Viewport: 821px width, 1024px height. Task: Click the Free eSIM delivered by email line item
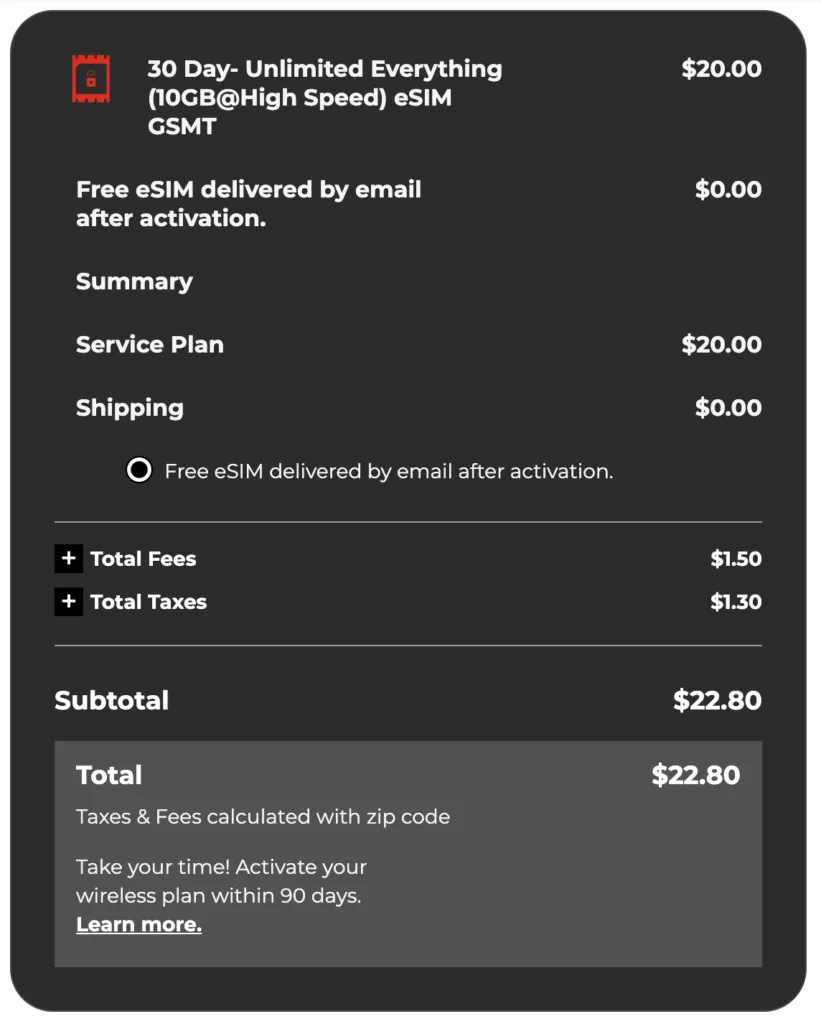click(x=248, y=204)
